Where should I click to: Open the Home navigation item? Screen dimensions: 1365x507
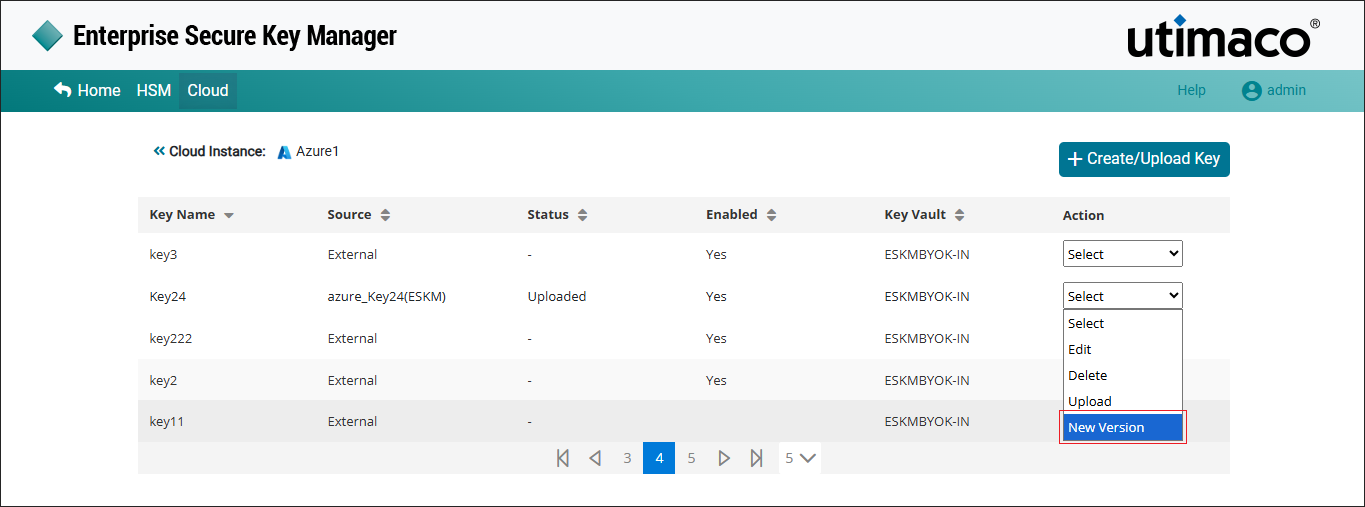tap(87, 90)
